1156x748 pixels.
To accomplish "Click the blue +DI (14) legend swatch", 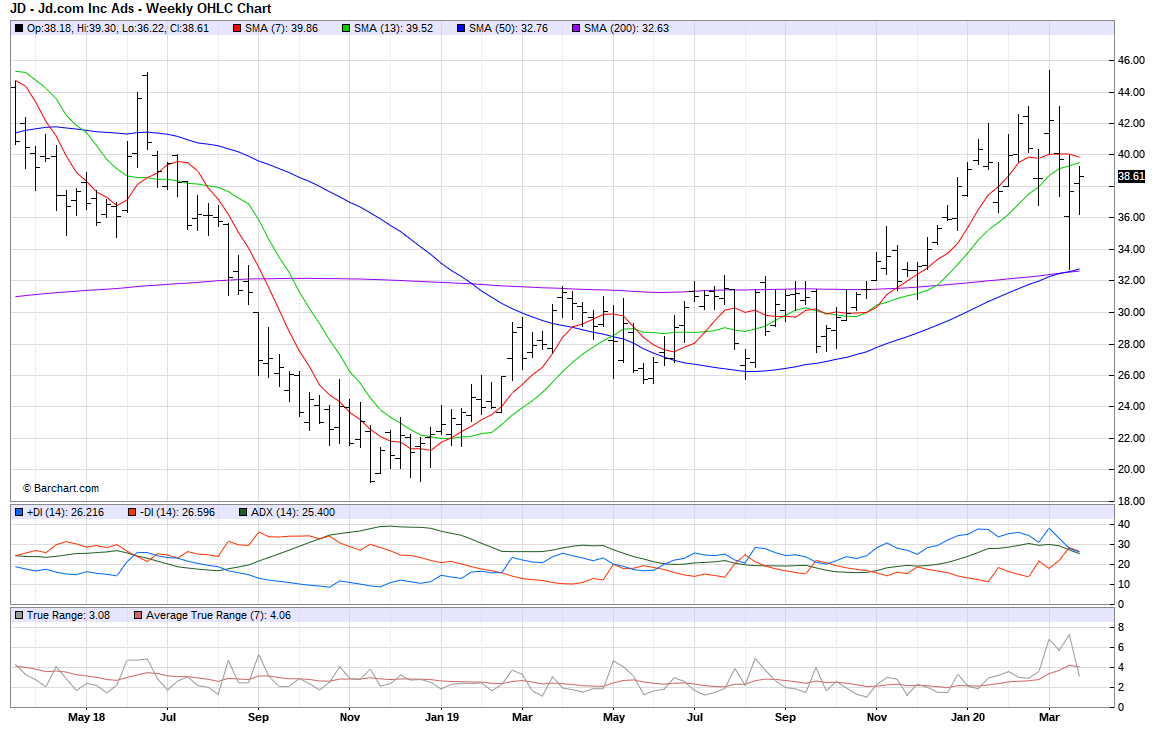I will tap(18, 512).
